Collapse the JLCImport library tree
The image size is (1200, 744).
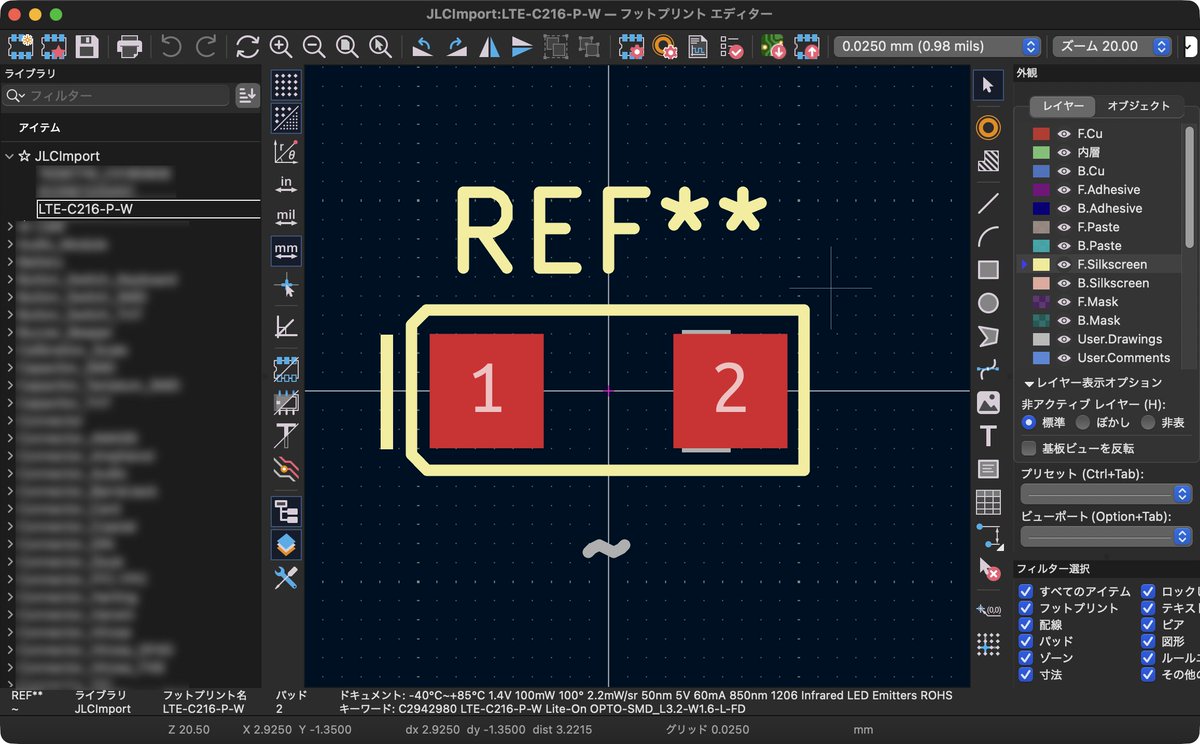coord(9,156)
